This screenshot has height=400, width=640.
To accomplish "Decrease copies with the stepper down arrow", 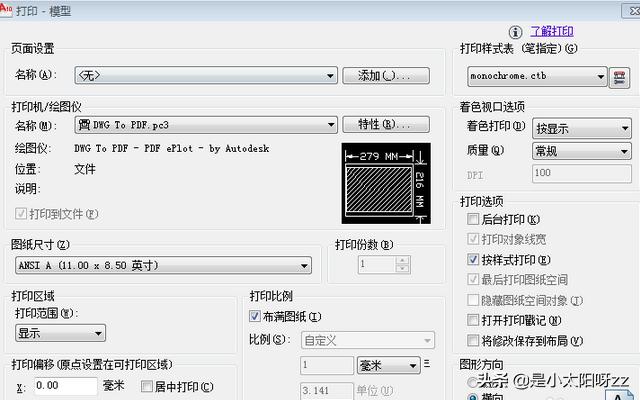I will point(402,269).
